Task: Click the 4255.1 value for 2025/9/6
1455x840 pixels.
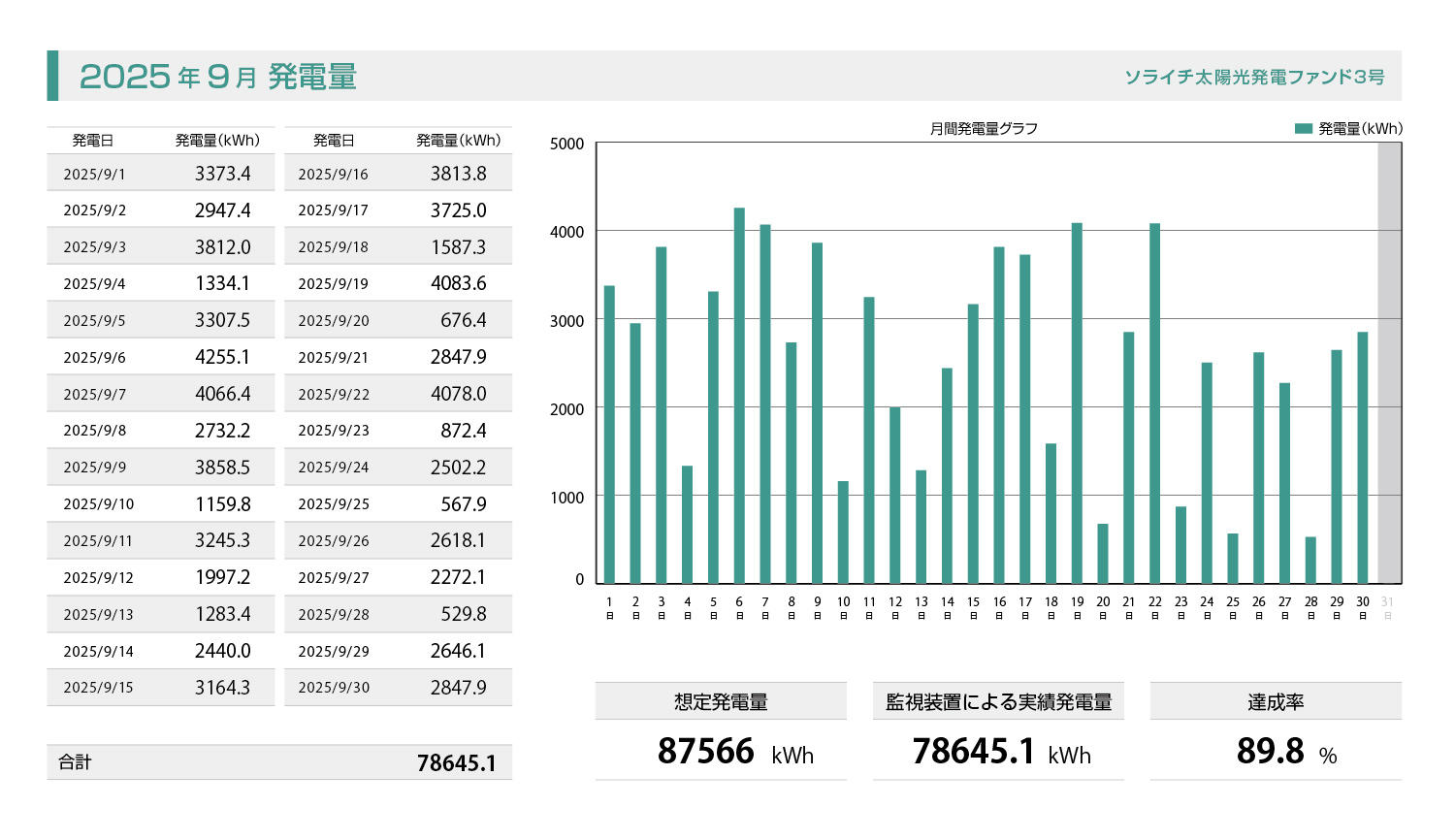Action: coord(222,357)
